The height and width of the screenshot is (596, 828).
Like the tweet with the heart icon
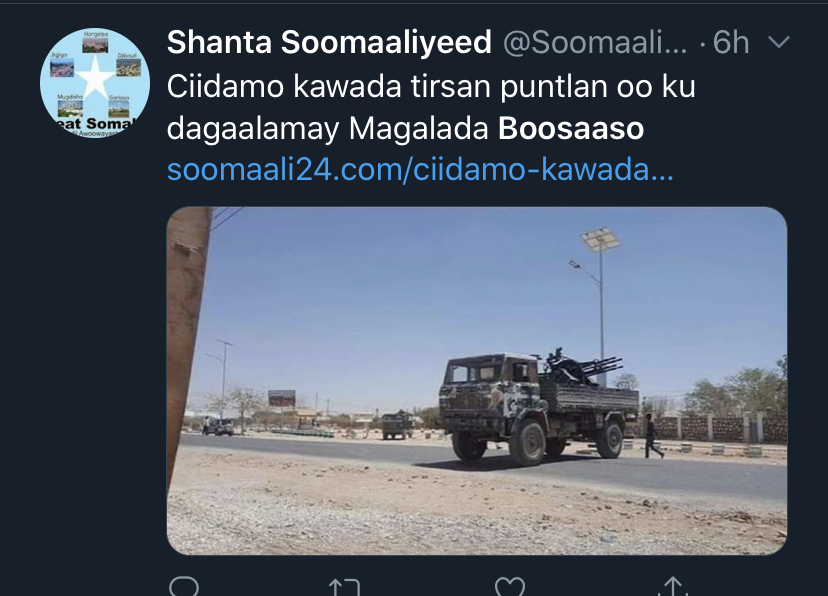pos(510,587)
